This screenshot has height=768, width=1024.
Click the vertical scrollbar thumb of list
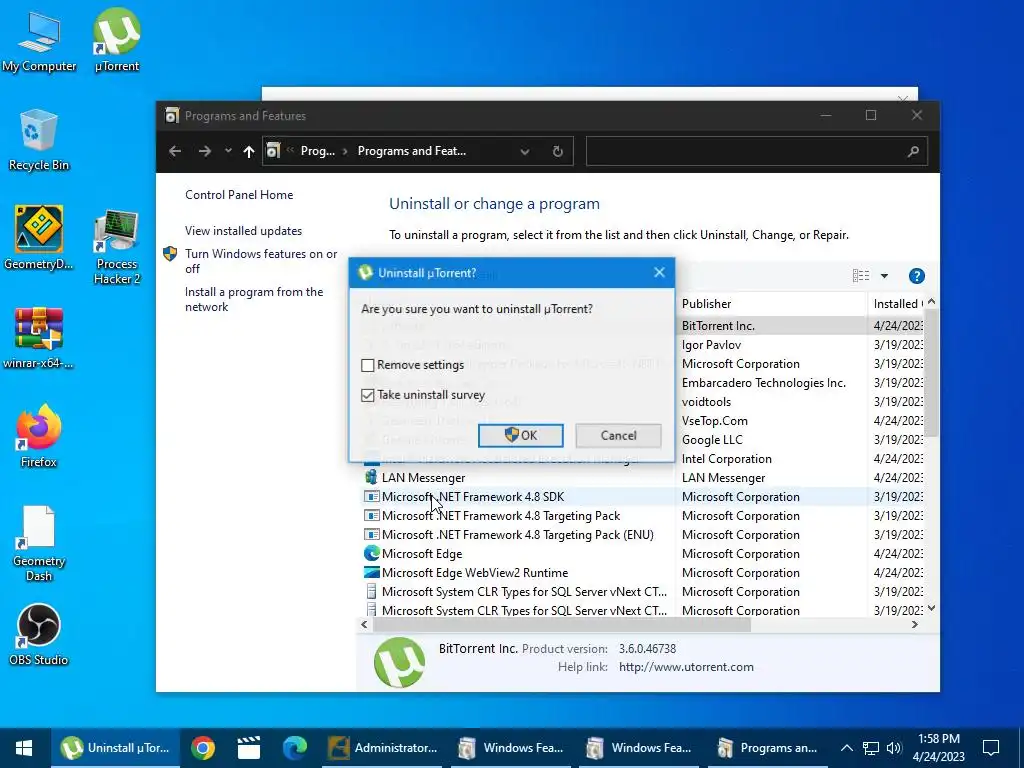[x=931, y=372]
